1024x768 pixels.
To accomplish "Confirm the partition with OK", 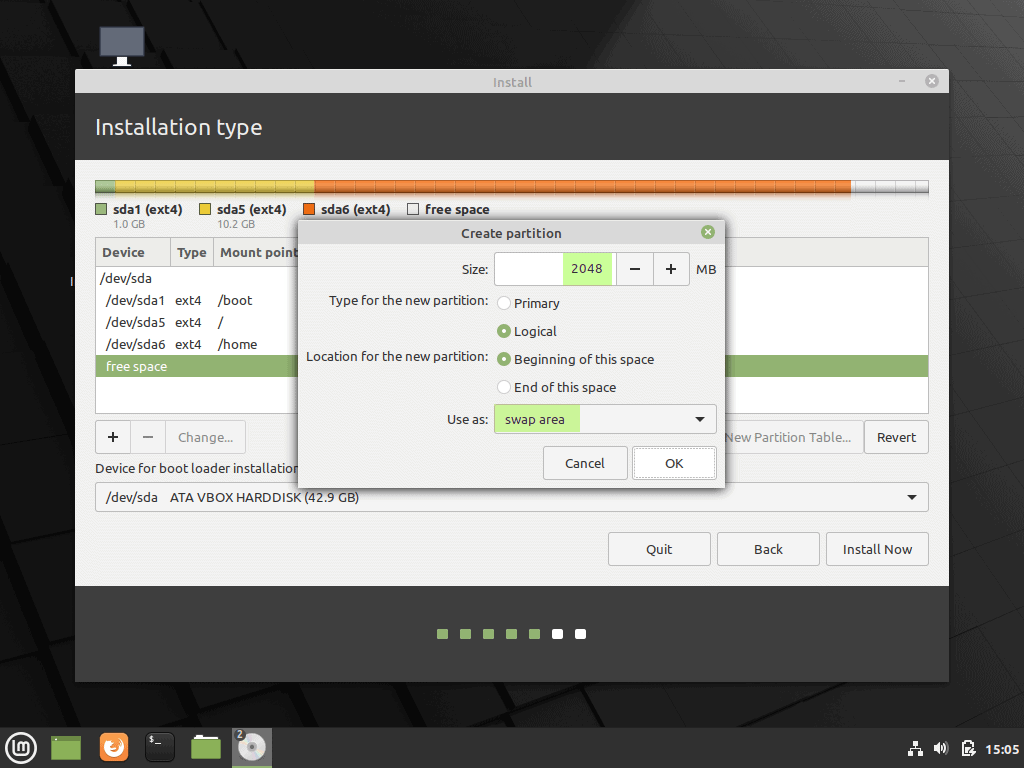I will click(x=673, y=462).
